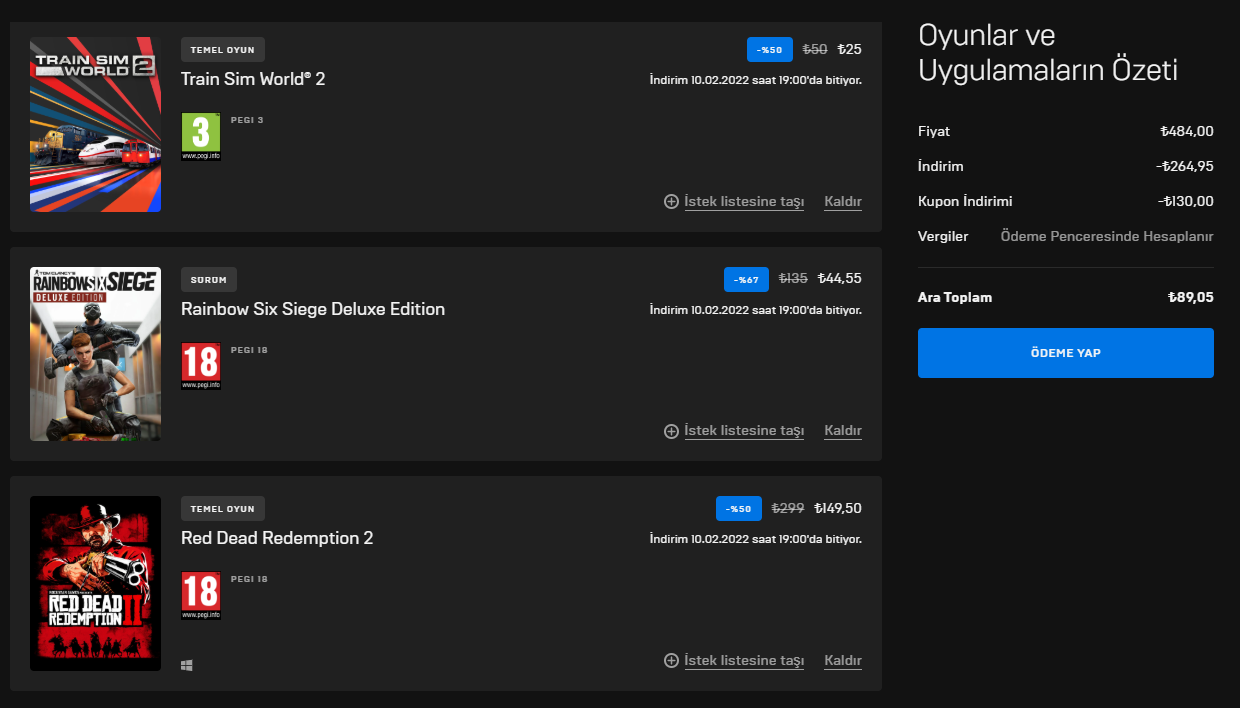Move Rainbow Six Siege Deluxe Edition to wishlist
The height and width of the screenshot is (708, 1240).
pos(744,431)
